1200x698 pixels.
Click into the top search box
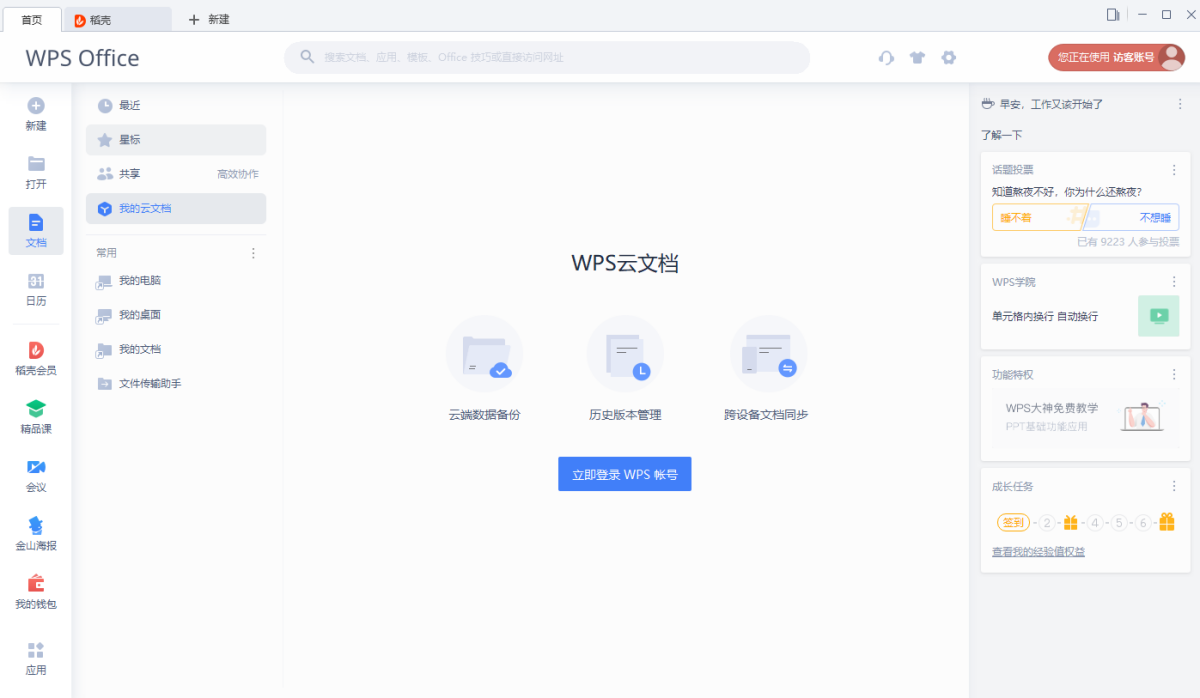(546, 58)
